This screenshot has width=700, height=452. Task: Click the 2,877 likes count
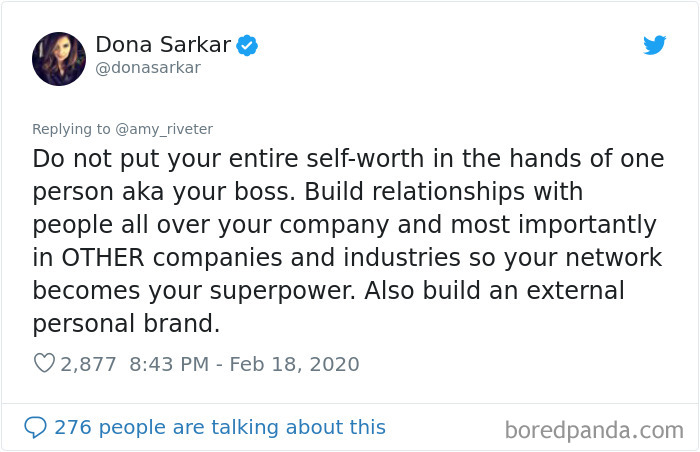tap(88, 364)
